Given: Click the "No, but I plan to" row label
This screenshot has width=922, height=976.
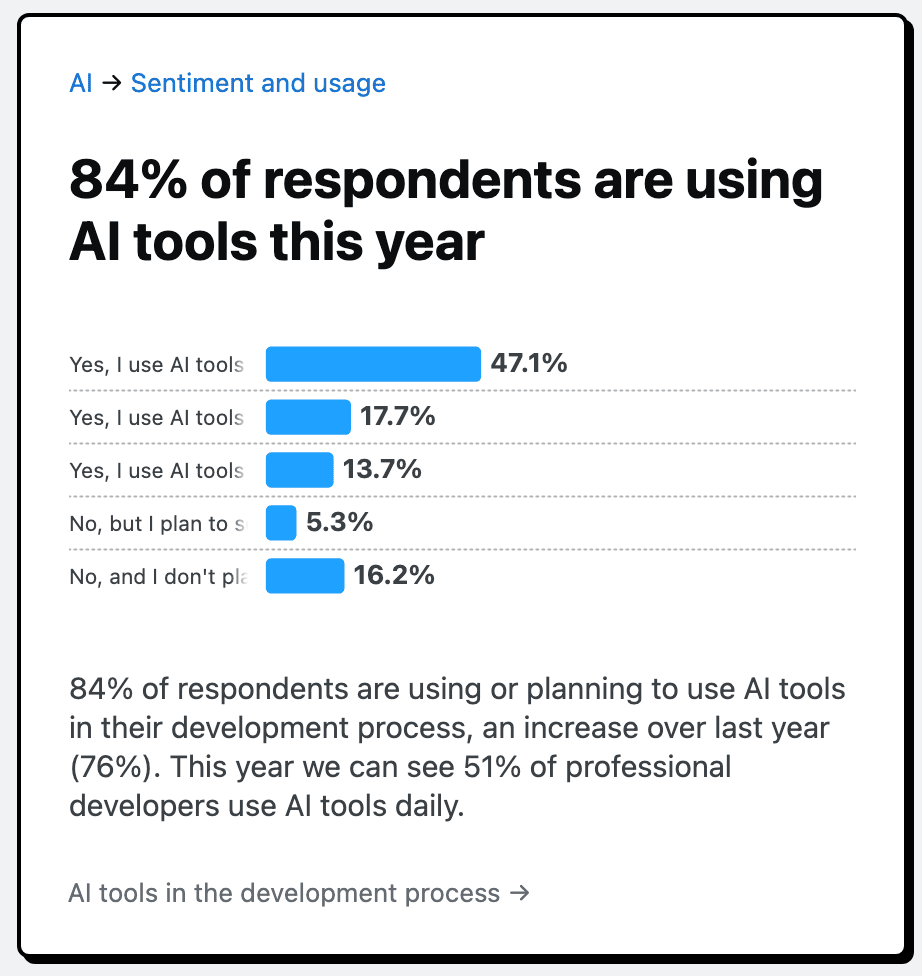Looking at the screenshot, I should point(156,524).
